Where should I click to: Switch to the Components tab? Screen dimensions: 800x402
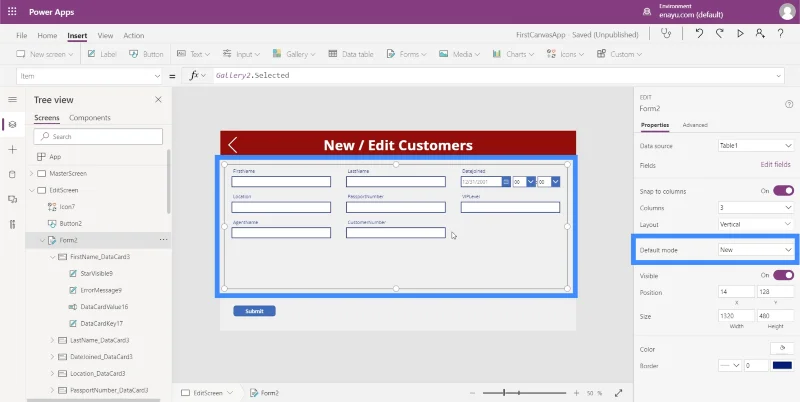click(90, 118)
